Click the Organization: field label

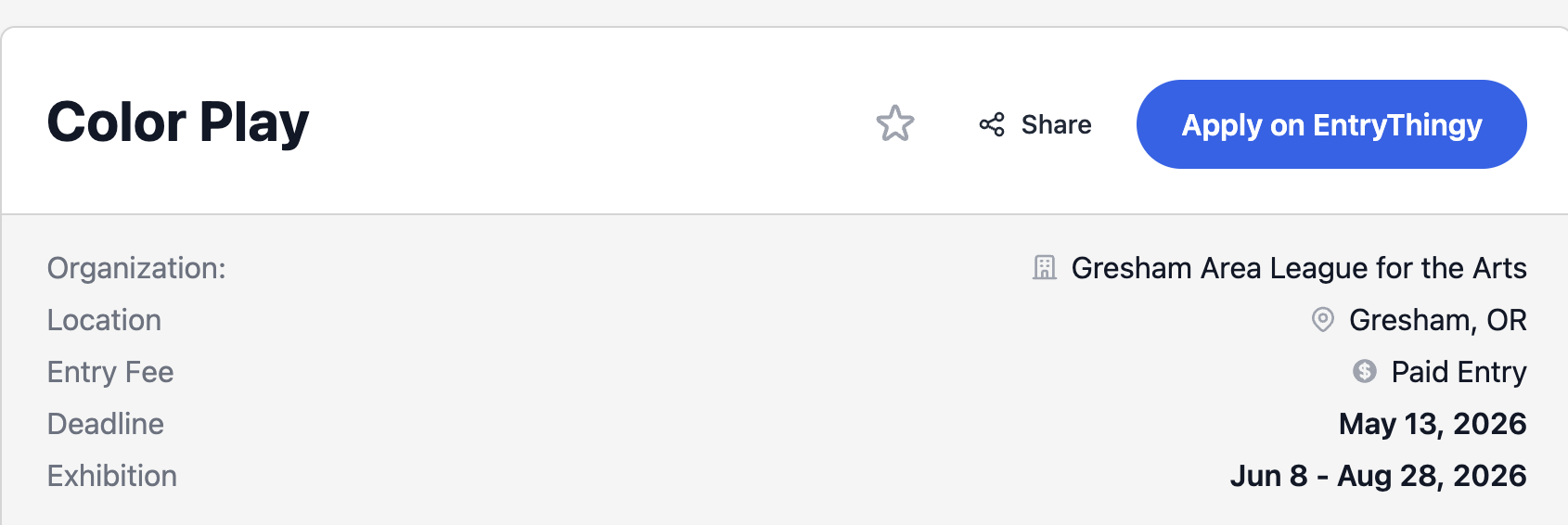coord(136,268)
